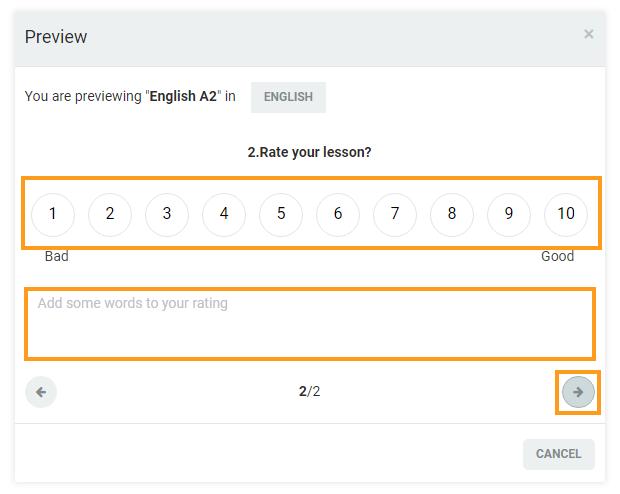Screen dimensions: 620x494
Task: Select rating 9
Action: [509, 213]
